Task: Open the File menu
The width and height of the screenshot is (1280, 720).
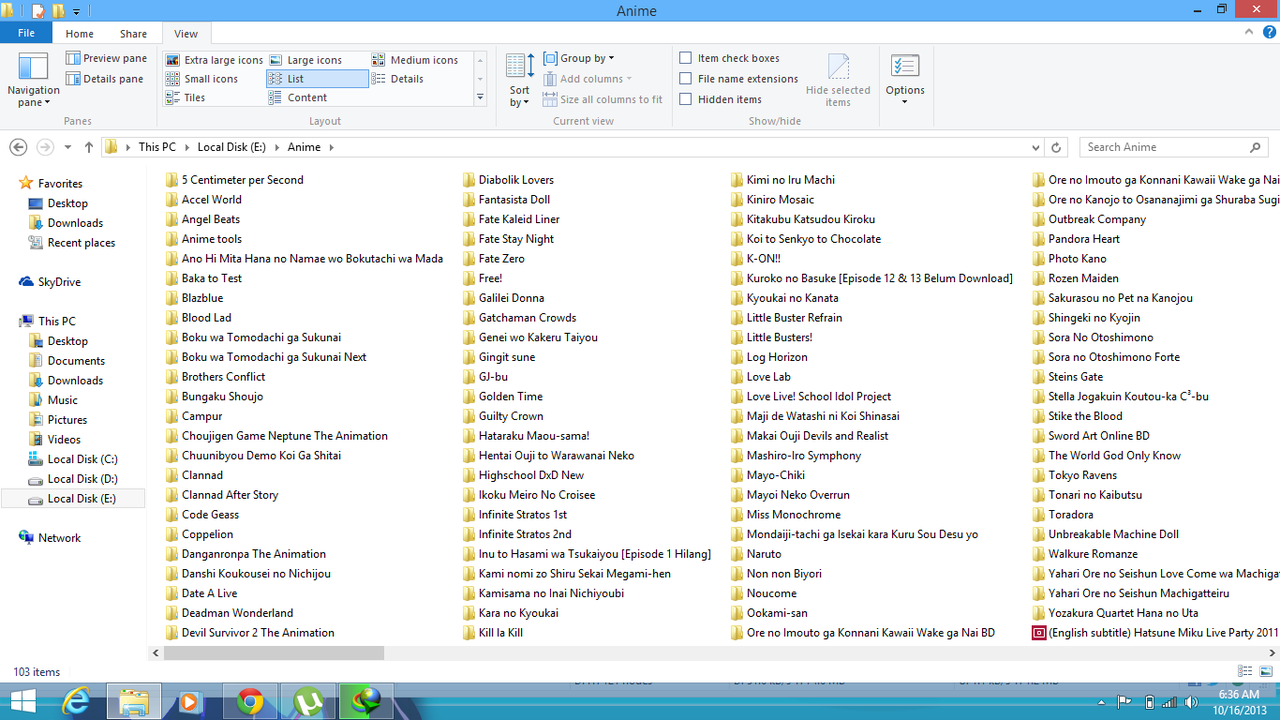Action: click(26, 34)
